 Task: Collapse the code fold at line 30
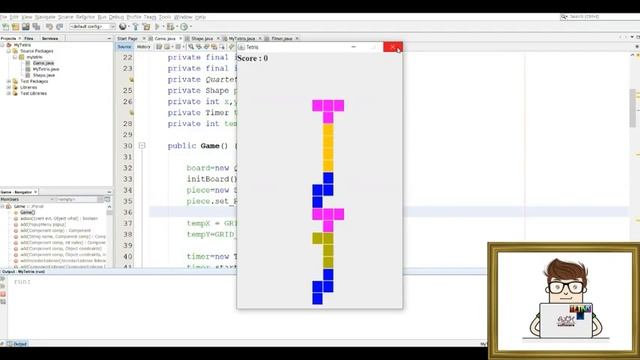pyautogui.click(x=142, y=146)
